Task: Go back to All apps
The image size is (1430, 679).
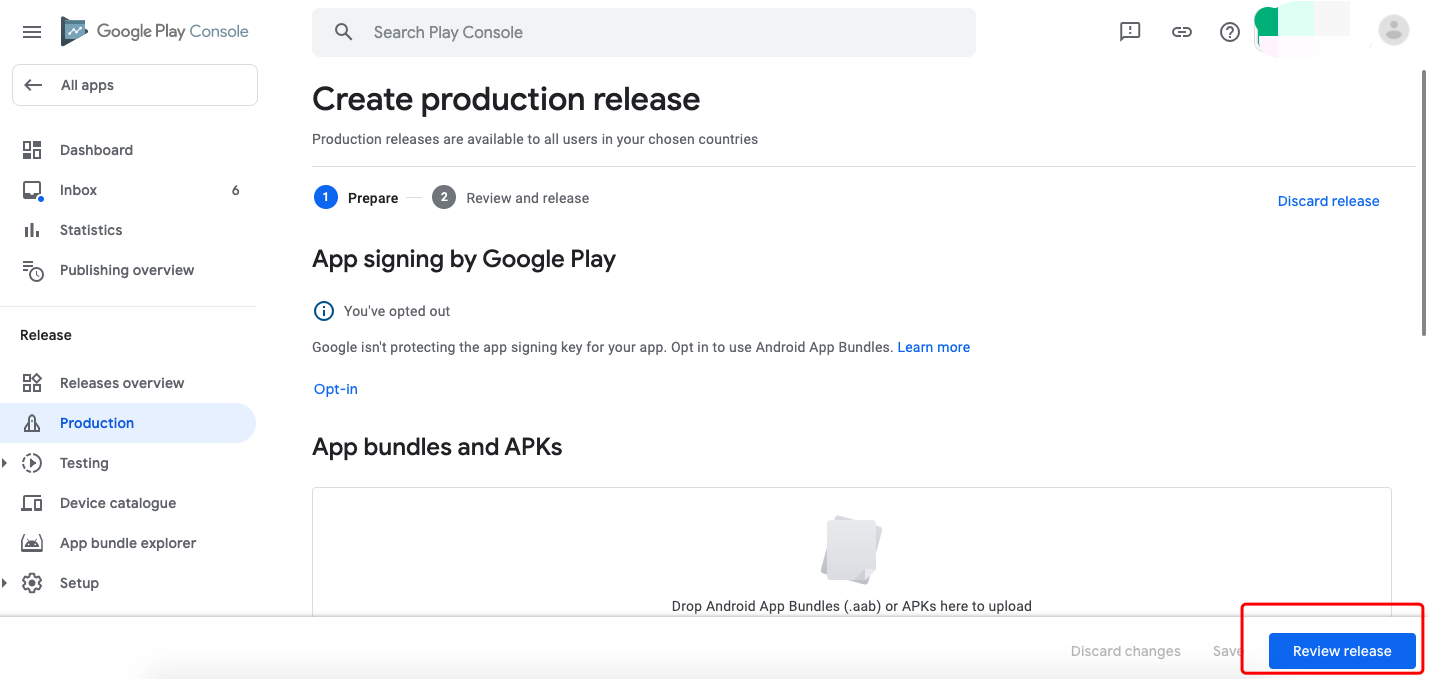Action: (x=135, y=85)
